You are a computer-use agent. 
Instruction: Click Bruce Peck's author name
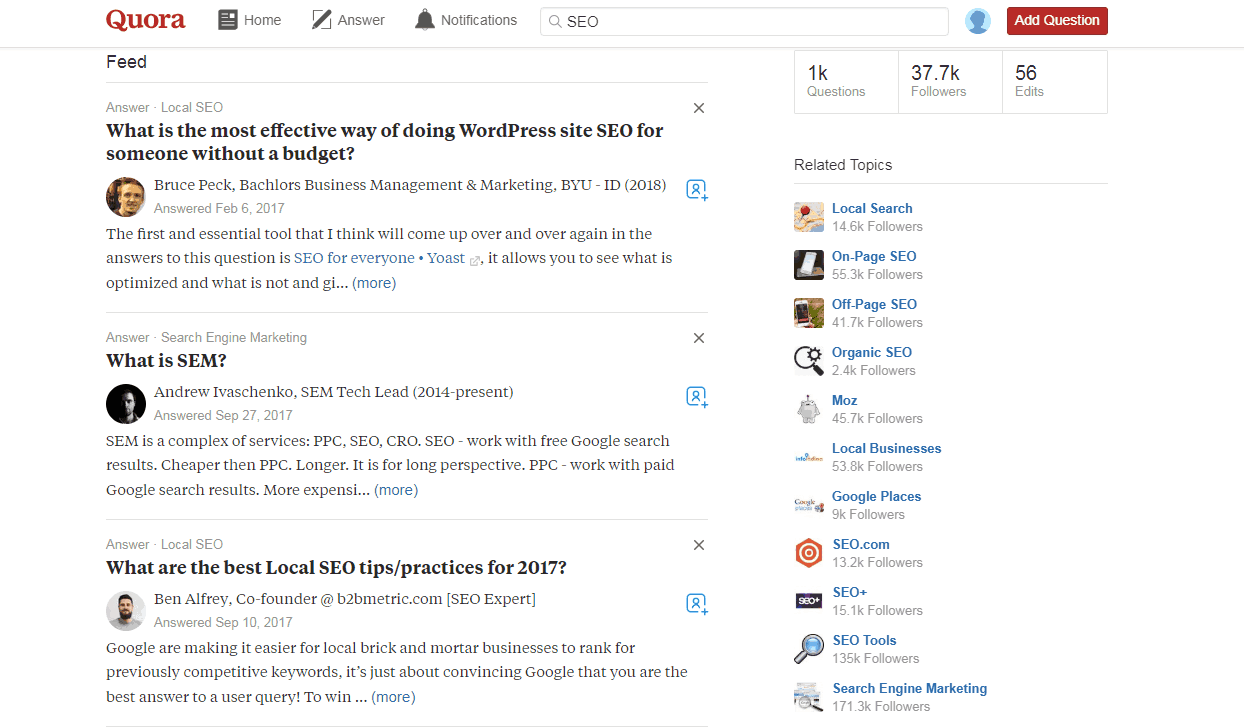pos(191,185)
